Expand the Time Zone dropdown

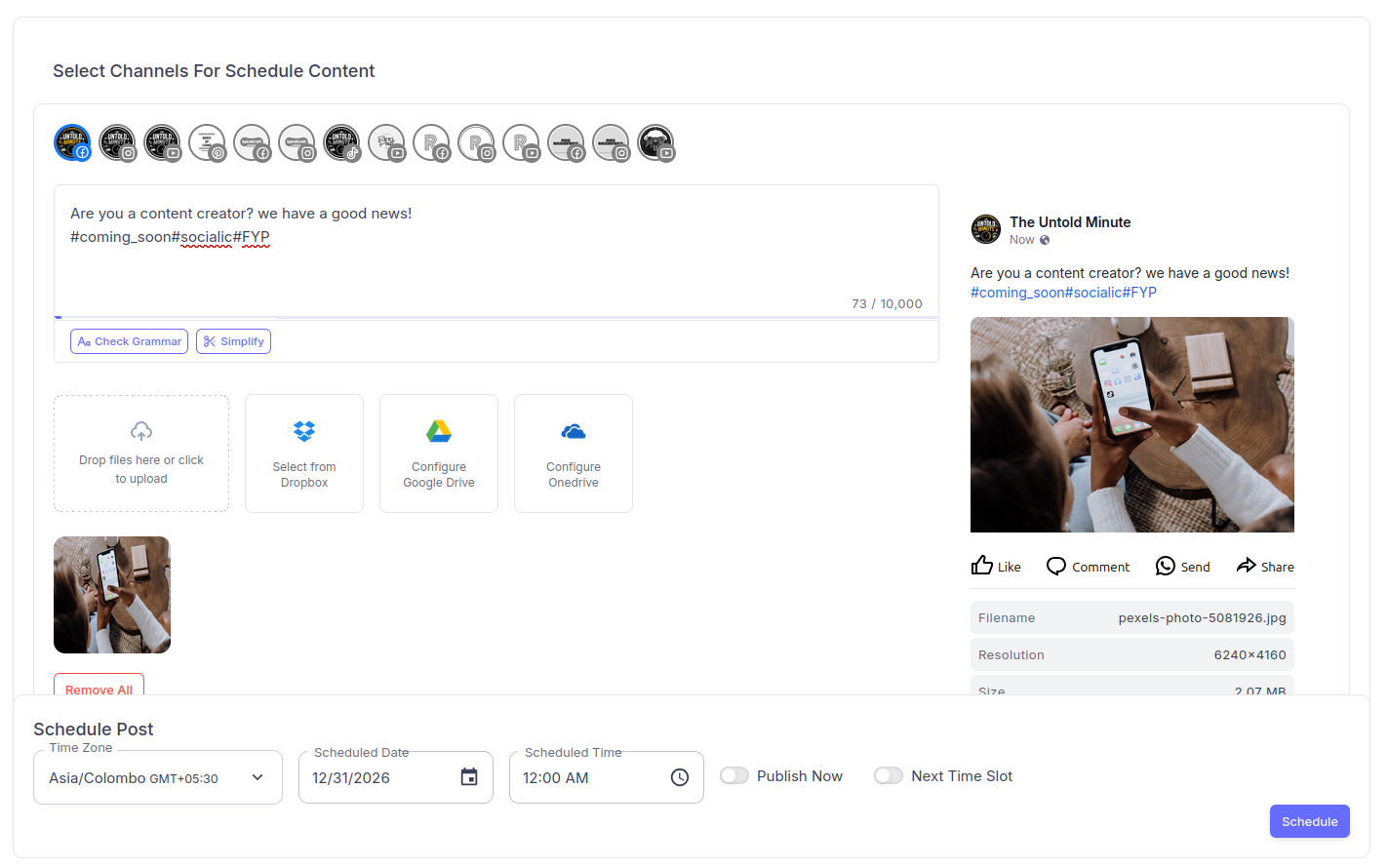(x=158, y=777)
